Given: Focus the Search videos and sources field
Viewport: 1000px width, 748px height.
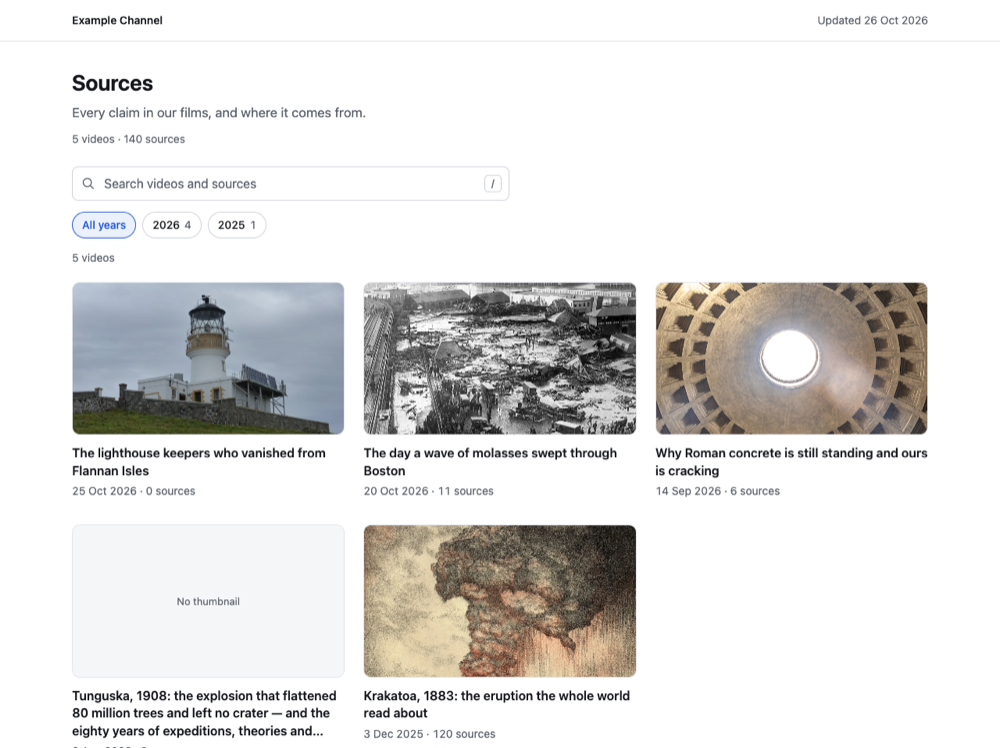Looking at the screenshot, I should (x=290, y=184).
